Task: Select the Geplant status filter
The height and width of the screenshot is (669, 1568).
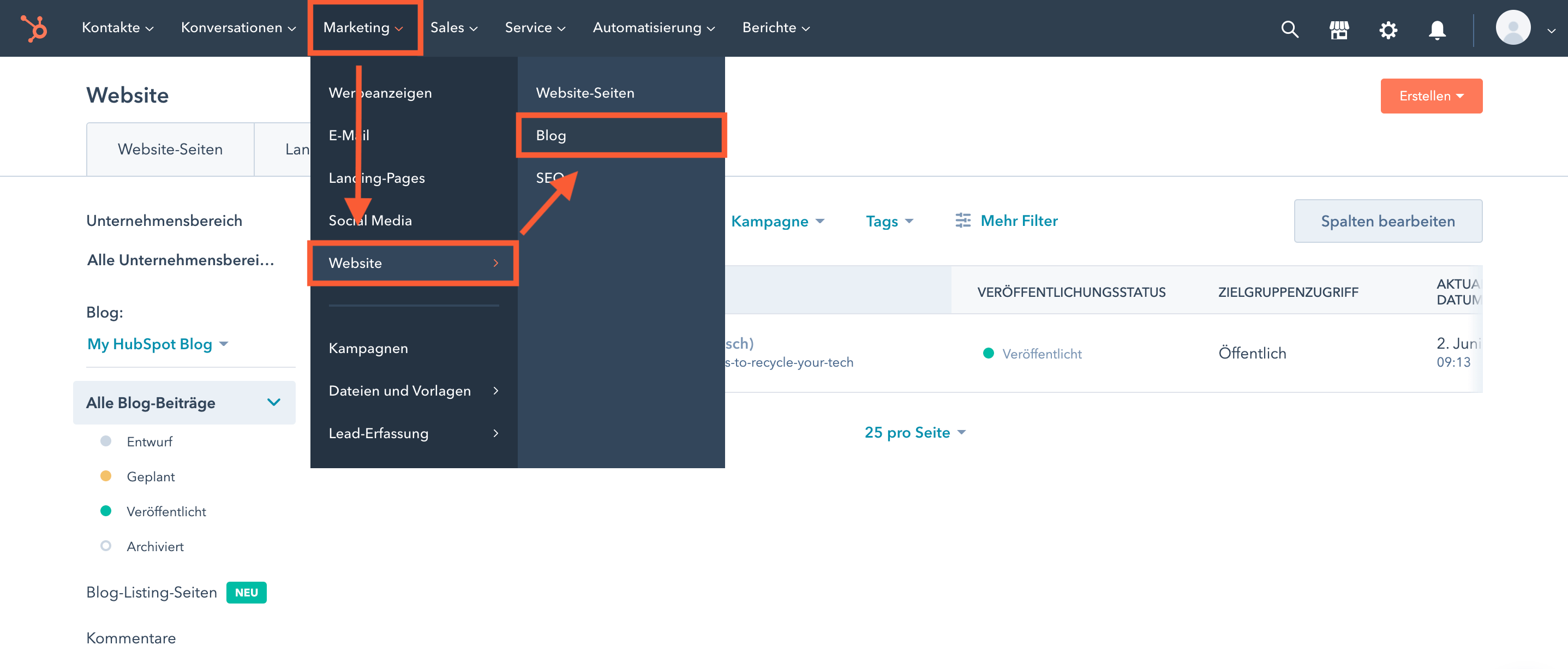Action: tap(151, 476)
